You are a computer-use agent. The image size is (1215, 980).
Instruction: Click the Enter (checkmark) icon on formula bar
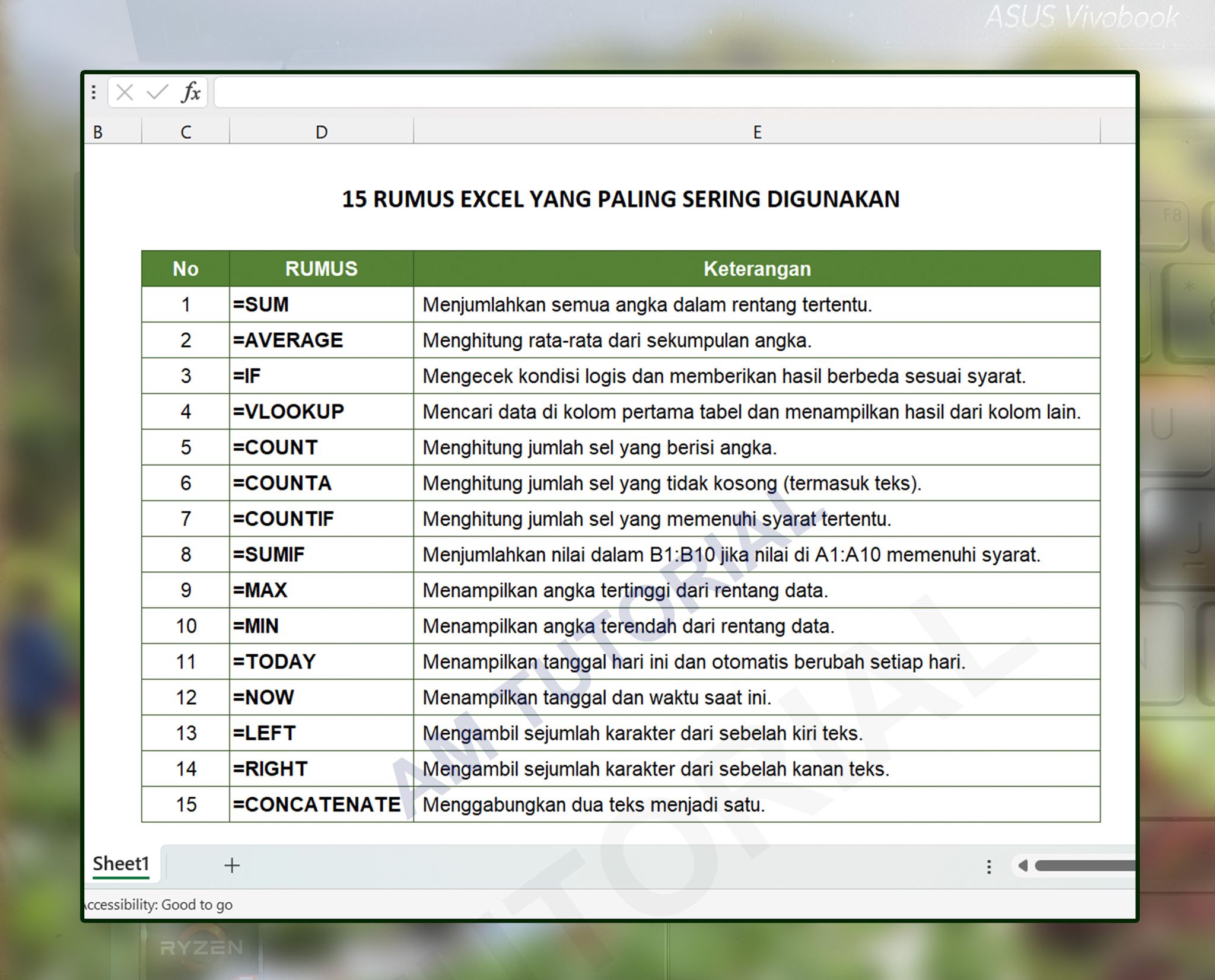[x=156, y=93]
